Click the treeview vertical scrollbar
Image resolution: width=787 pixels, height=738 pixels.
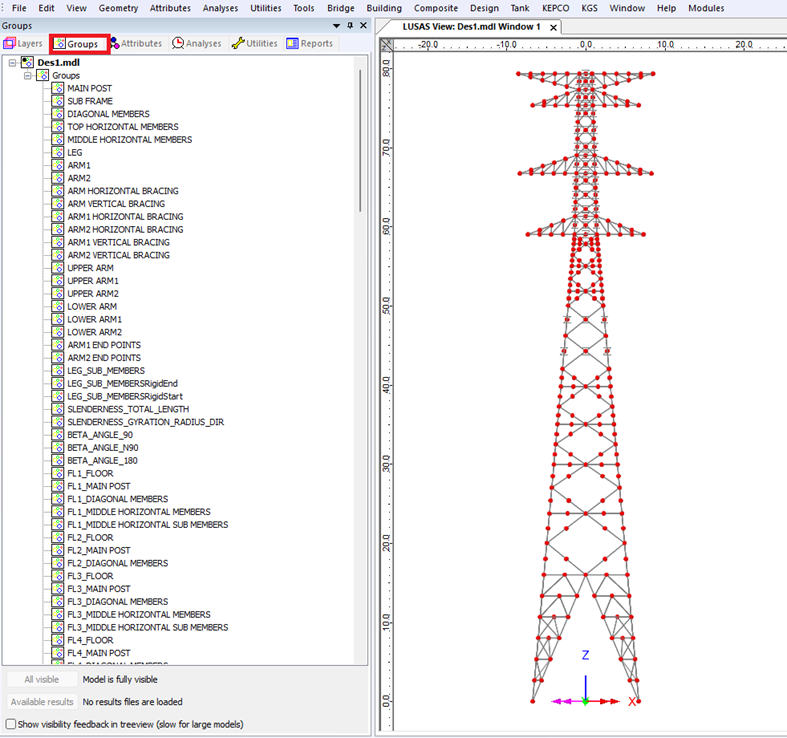point(361,140)
